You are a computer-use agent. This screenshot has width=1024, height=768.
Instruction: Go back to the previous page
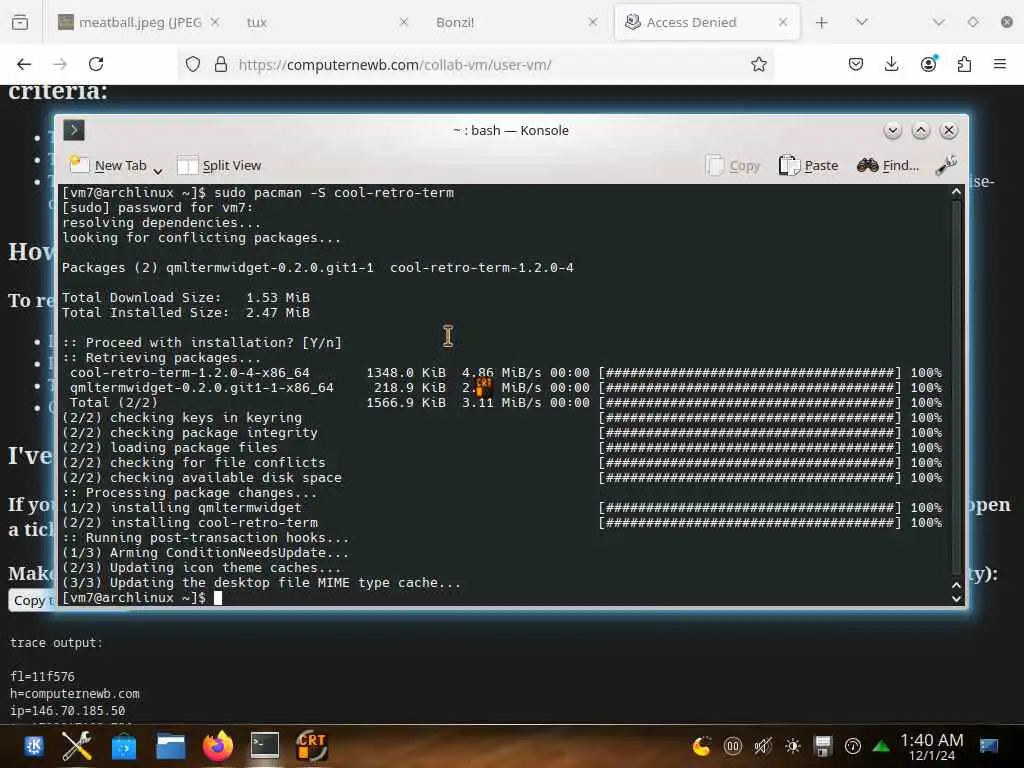(x=24, y=64)
